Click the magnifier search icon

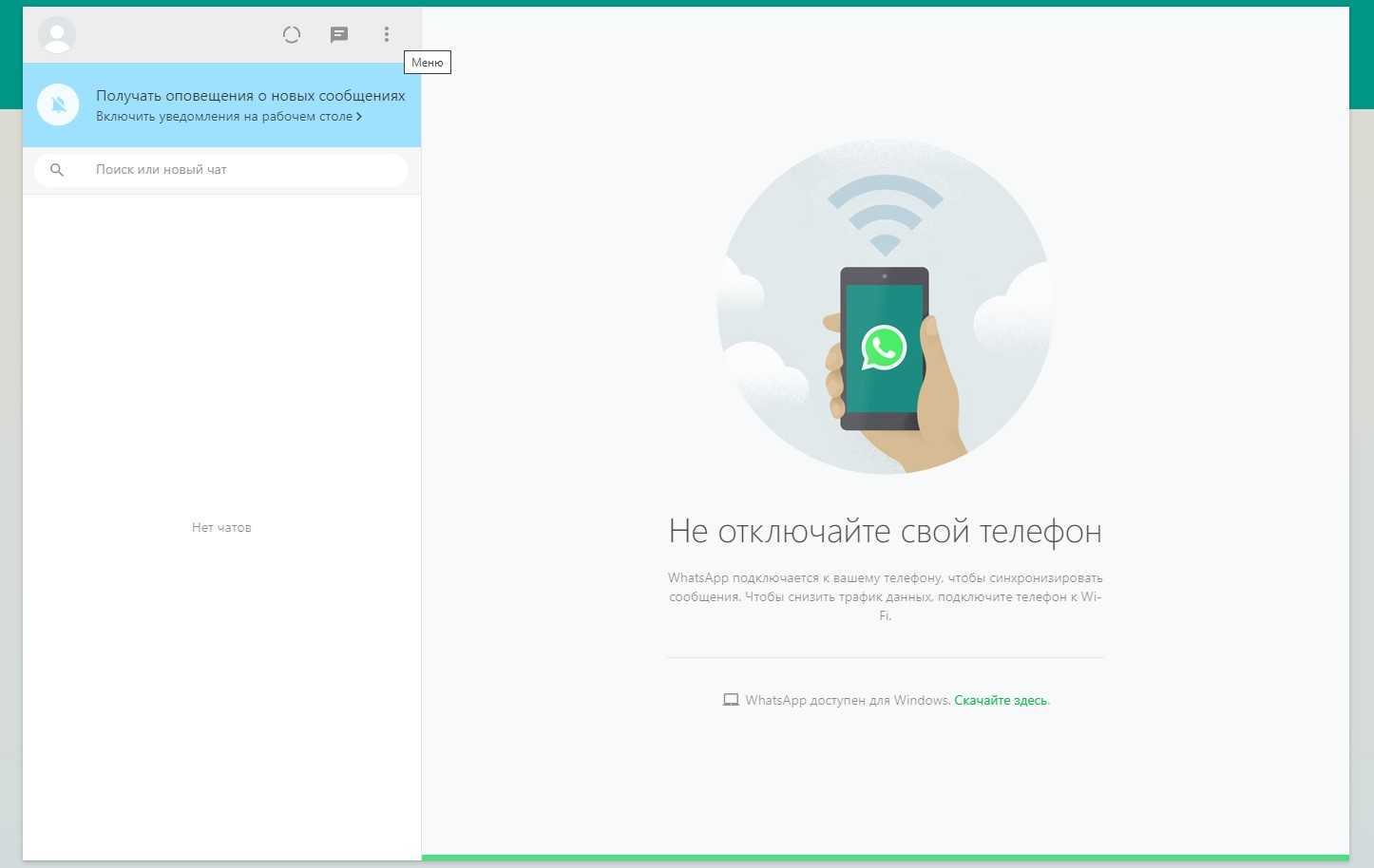click(57, 170)
